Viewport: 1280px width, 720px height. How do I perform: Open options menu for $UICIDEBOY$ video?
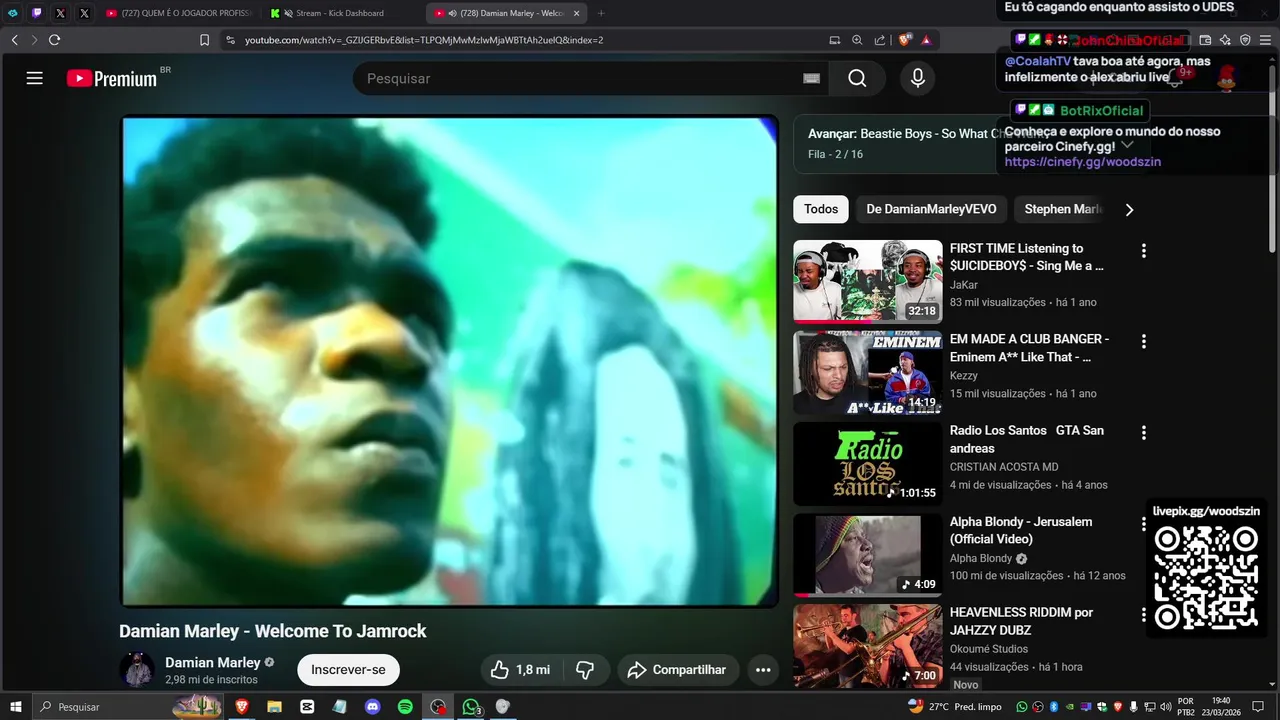point(1143,250)
